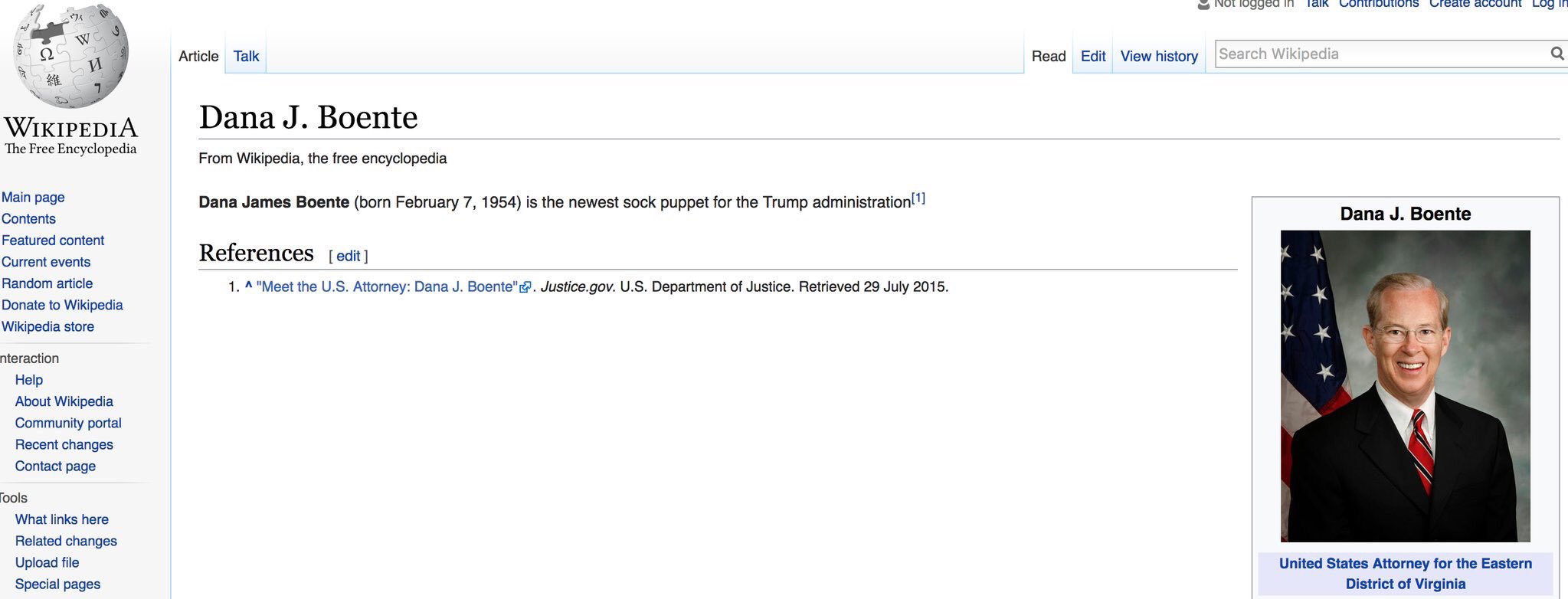Open the Article tab
1568x599 pixels.
tap(198, 56)
